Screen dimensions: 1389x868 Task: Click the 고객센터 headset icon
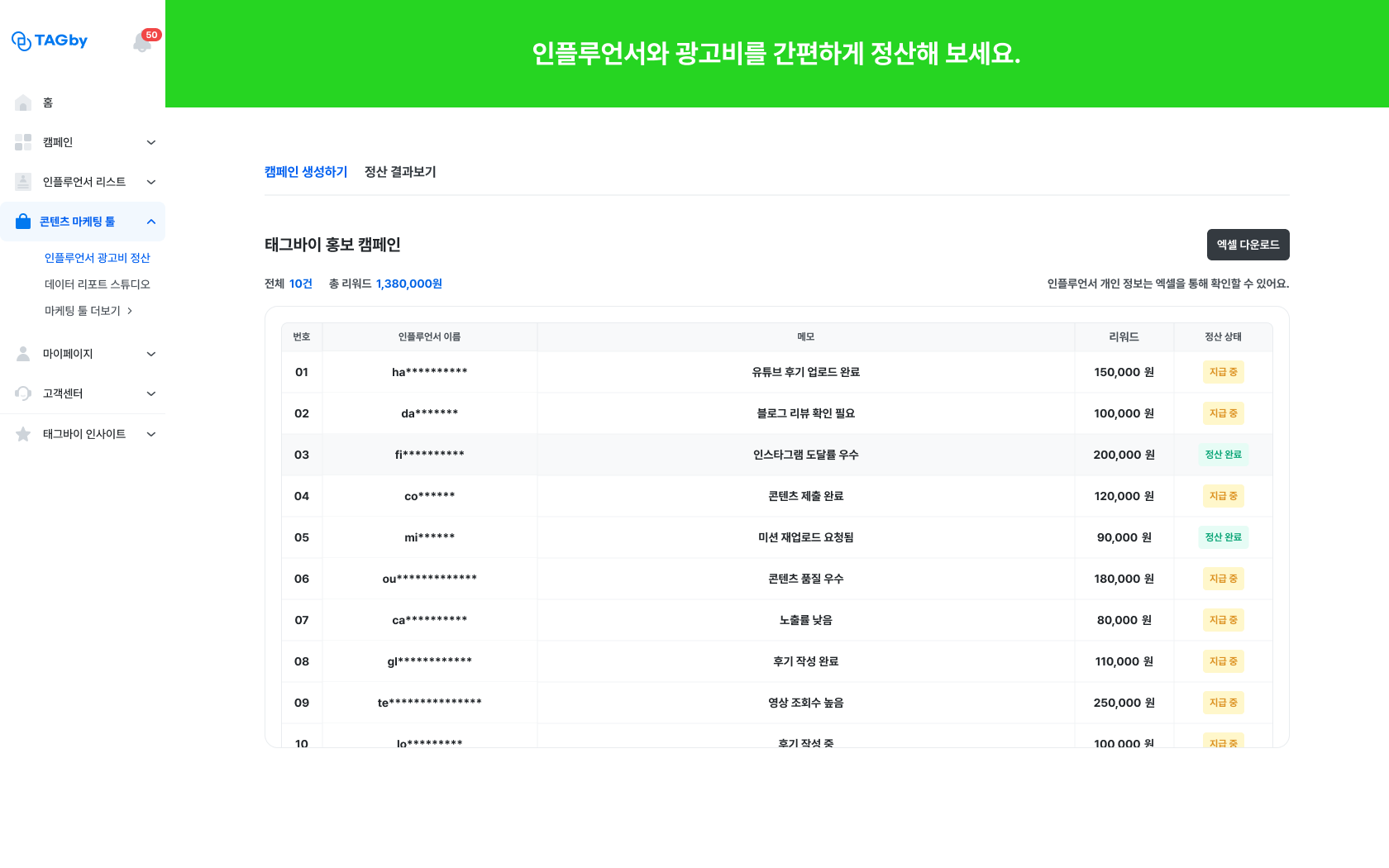click(x=23, y=393)
